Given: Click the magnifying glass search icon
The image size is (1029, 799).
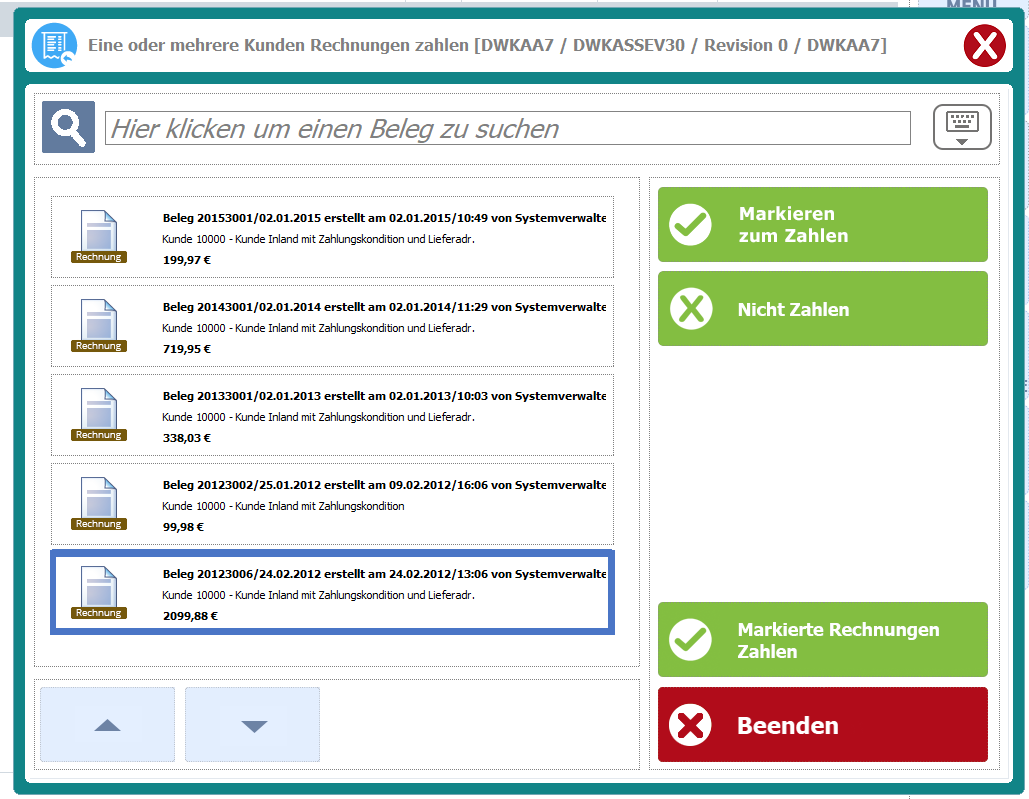Looking at the screenshot, I should 68,127.
